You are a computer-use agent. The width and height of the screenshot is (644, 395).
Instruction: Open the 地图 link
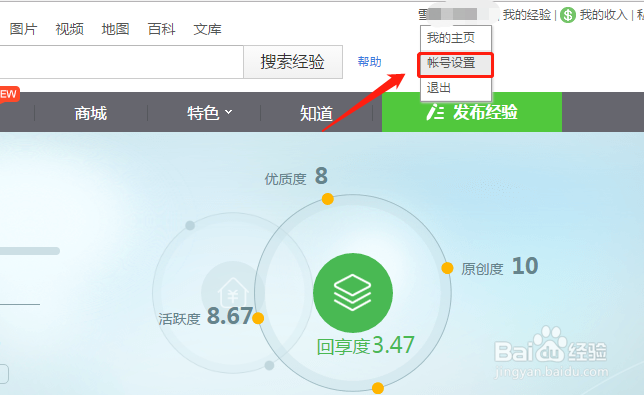coord(115,29)
